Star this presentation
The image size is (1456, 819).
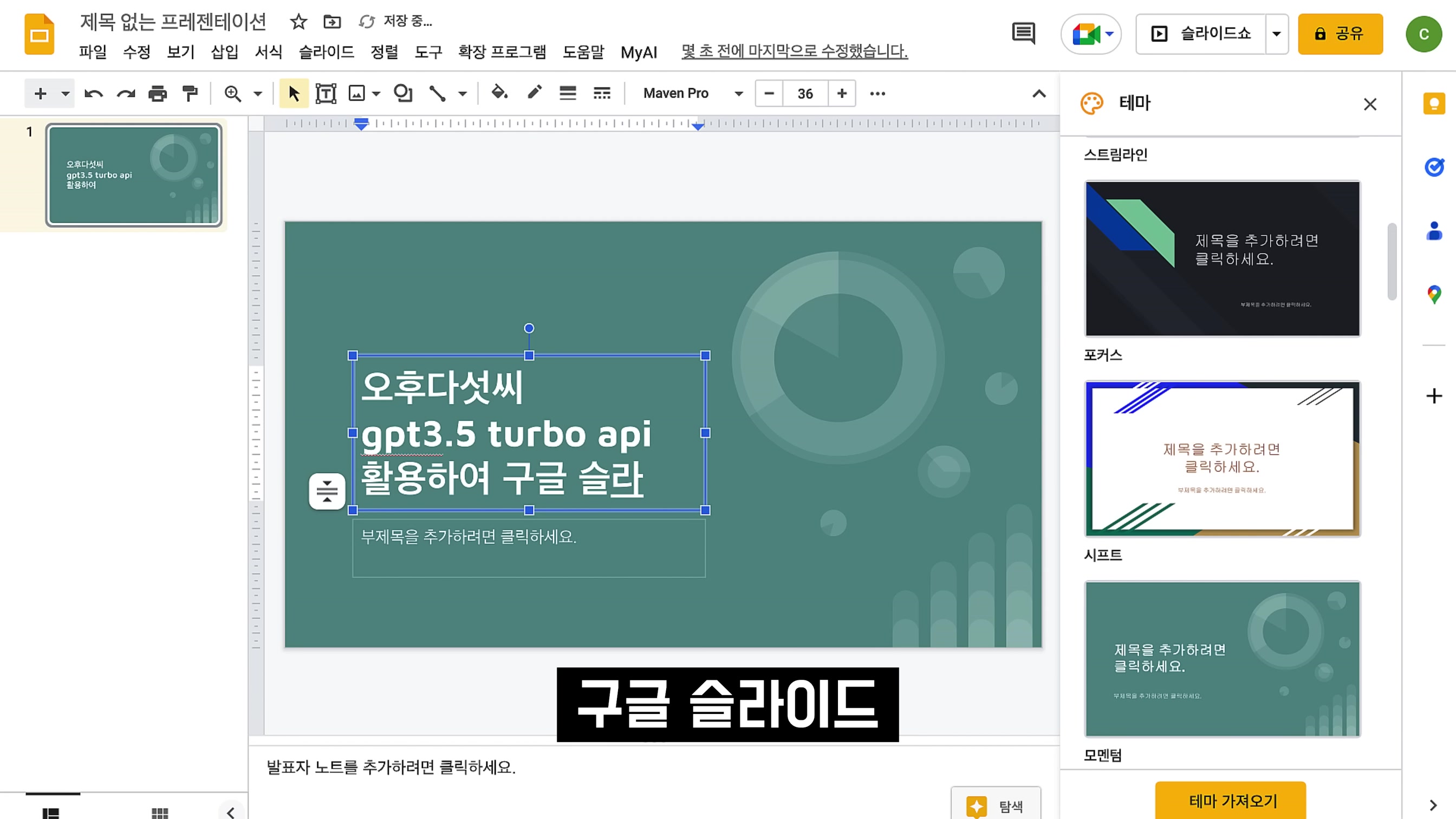pos(298,22)
